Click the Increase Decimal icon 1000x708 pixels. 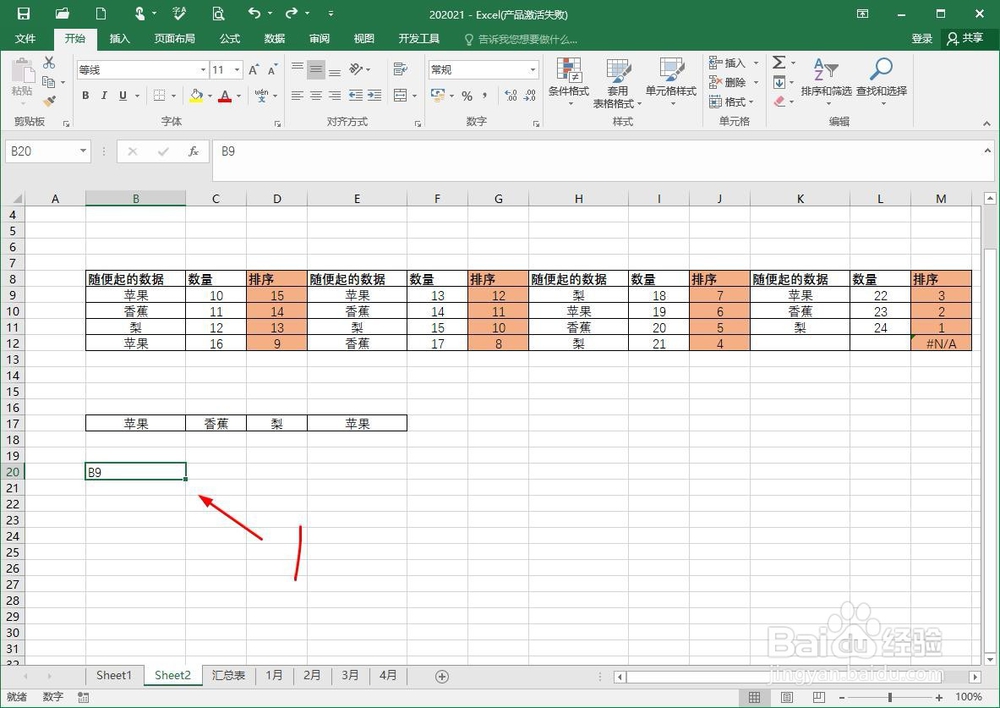(x=511, y=96)
